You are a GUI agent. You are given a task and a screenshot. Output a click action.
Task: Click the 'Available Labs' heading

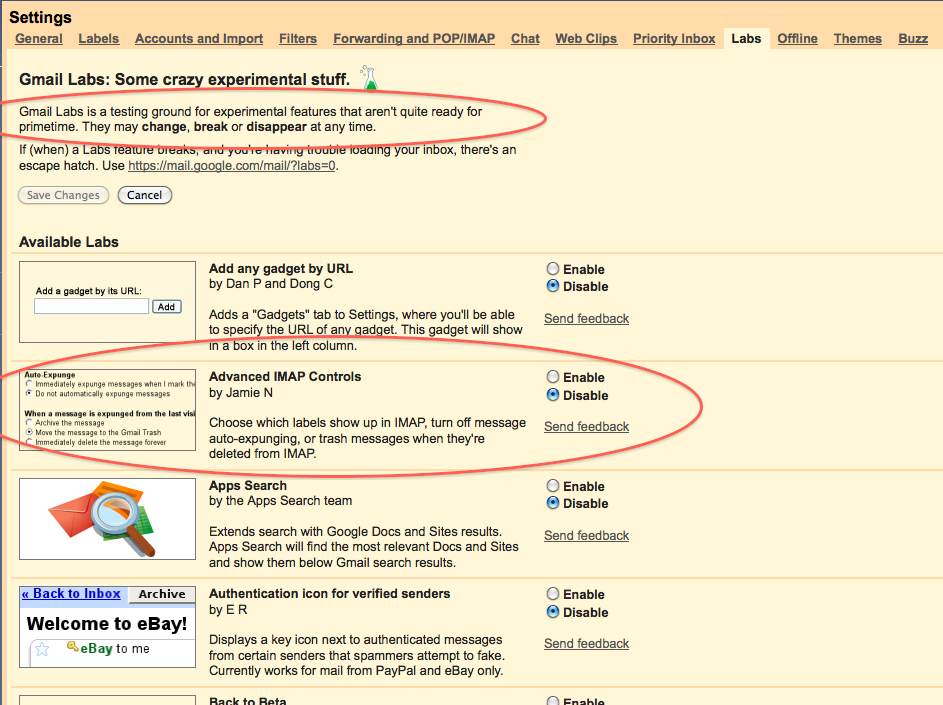(69, 242)
